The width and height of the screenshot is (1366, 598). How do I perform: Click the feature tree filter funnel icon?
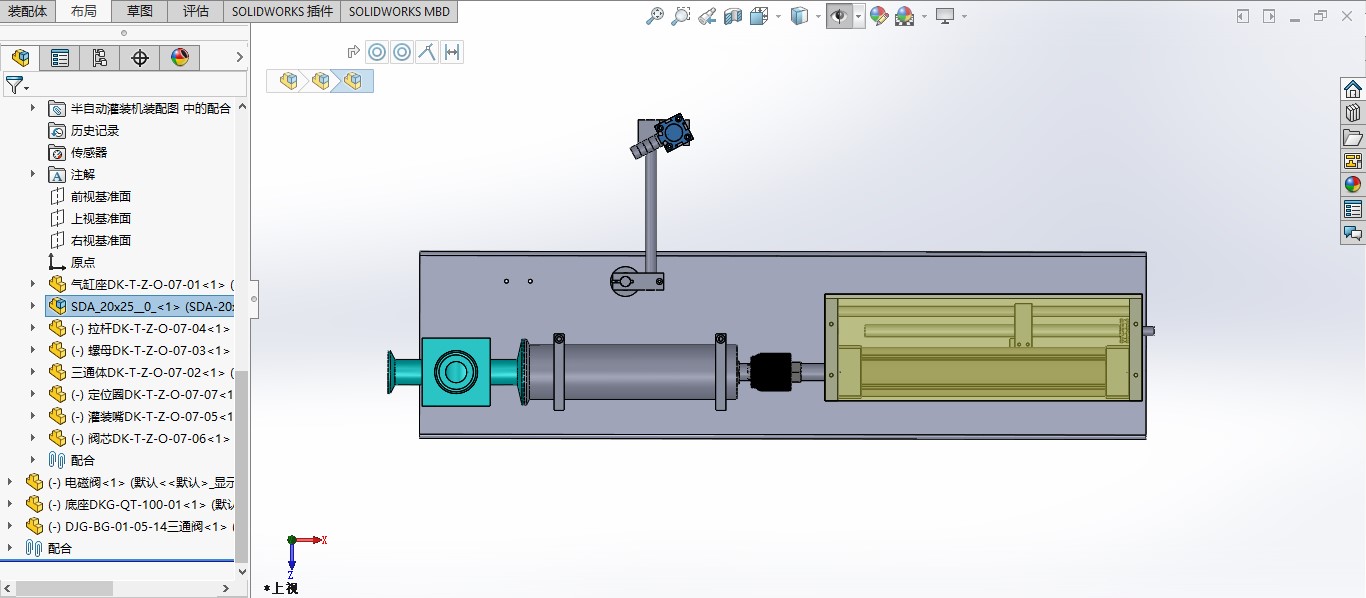tap(14, 85)
